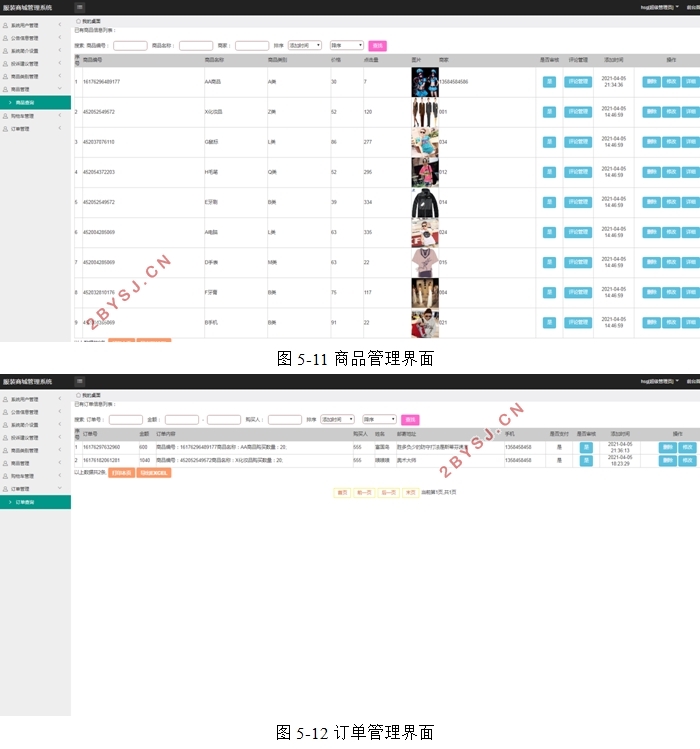
Task: Click 修改 button for order 16176182061281
Action: click(x=688, y=460)
